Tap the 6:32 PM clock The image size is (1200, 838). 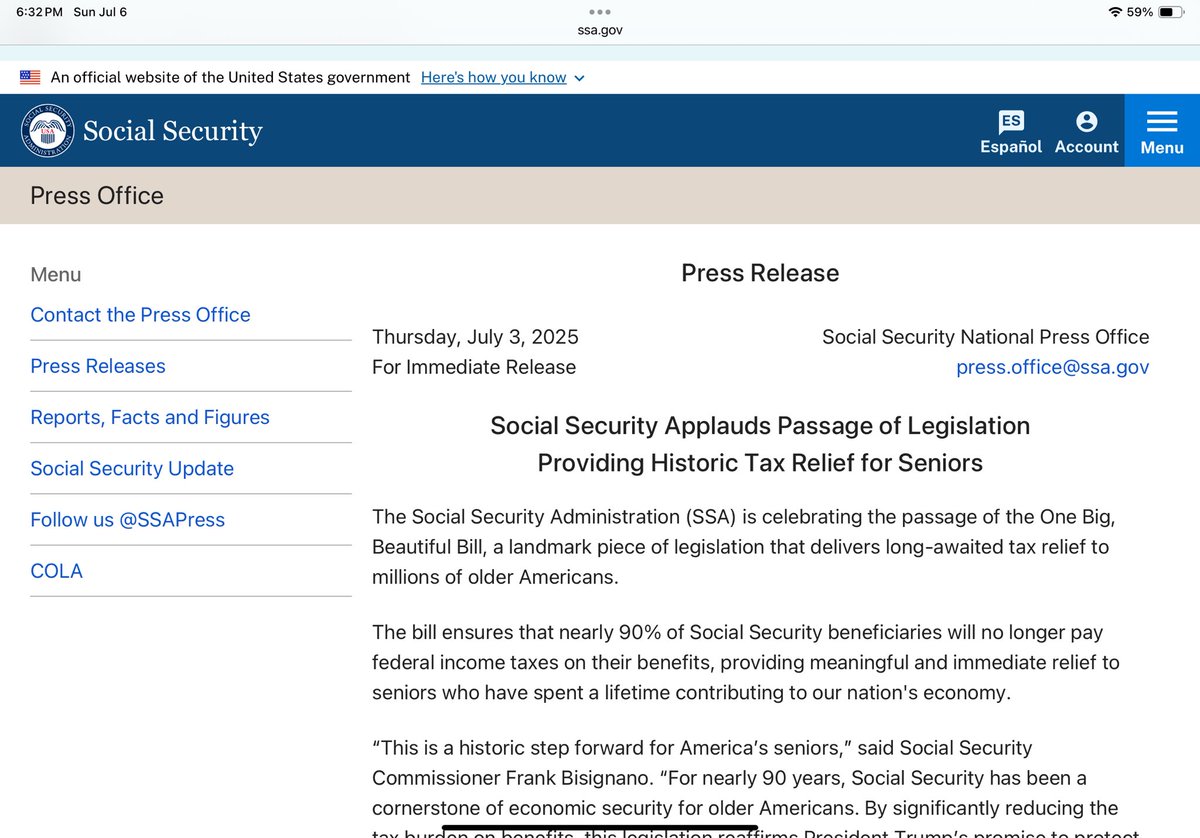coord(40,12)
